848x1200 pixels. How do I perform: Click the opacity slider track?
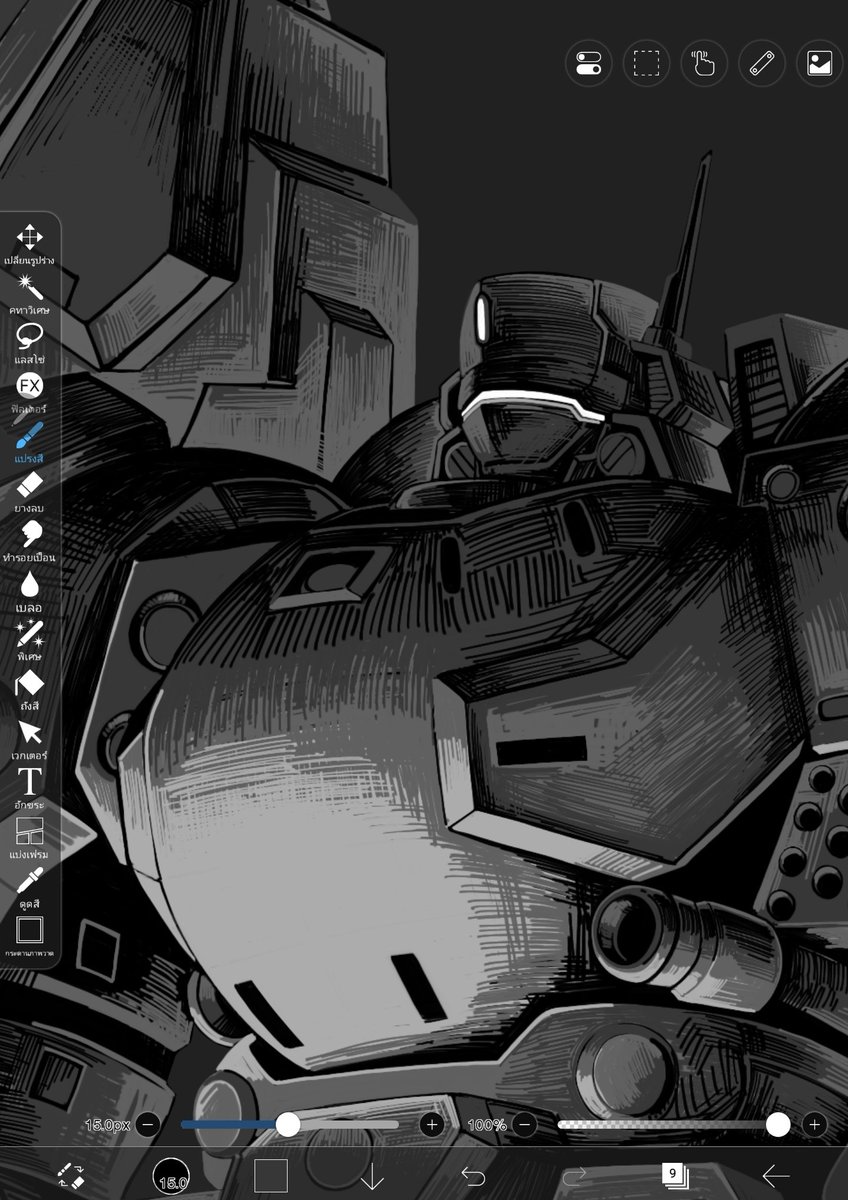pyautogui.click(x=672, y=1125)
